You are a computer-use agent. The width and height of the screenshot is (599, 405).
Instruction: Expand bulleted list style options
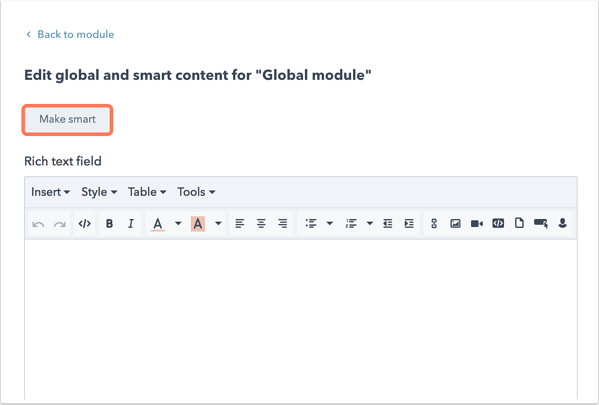pyautogui.click(x=330, y=223)
